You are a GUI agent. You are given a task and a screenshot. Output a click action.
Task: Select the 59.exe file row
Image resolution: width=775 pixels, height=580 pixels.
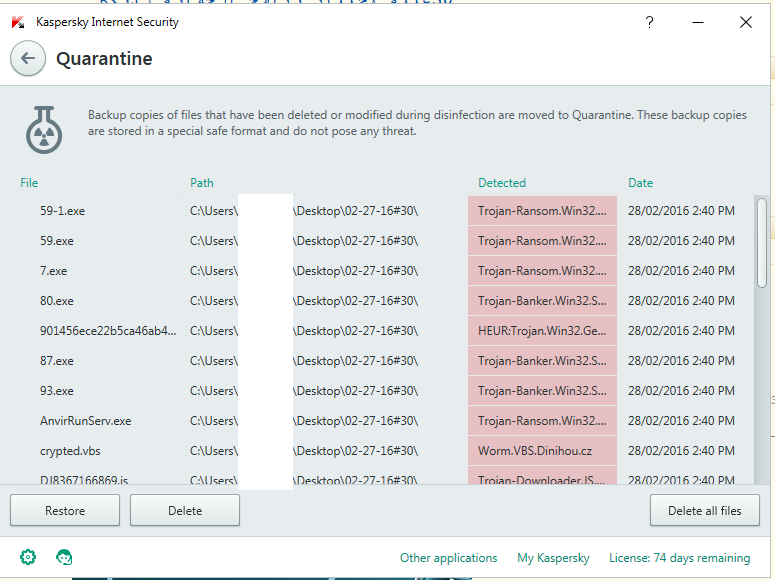(377, 241)
